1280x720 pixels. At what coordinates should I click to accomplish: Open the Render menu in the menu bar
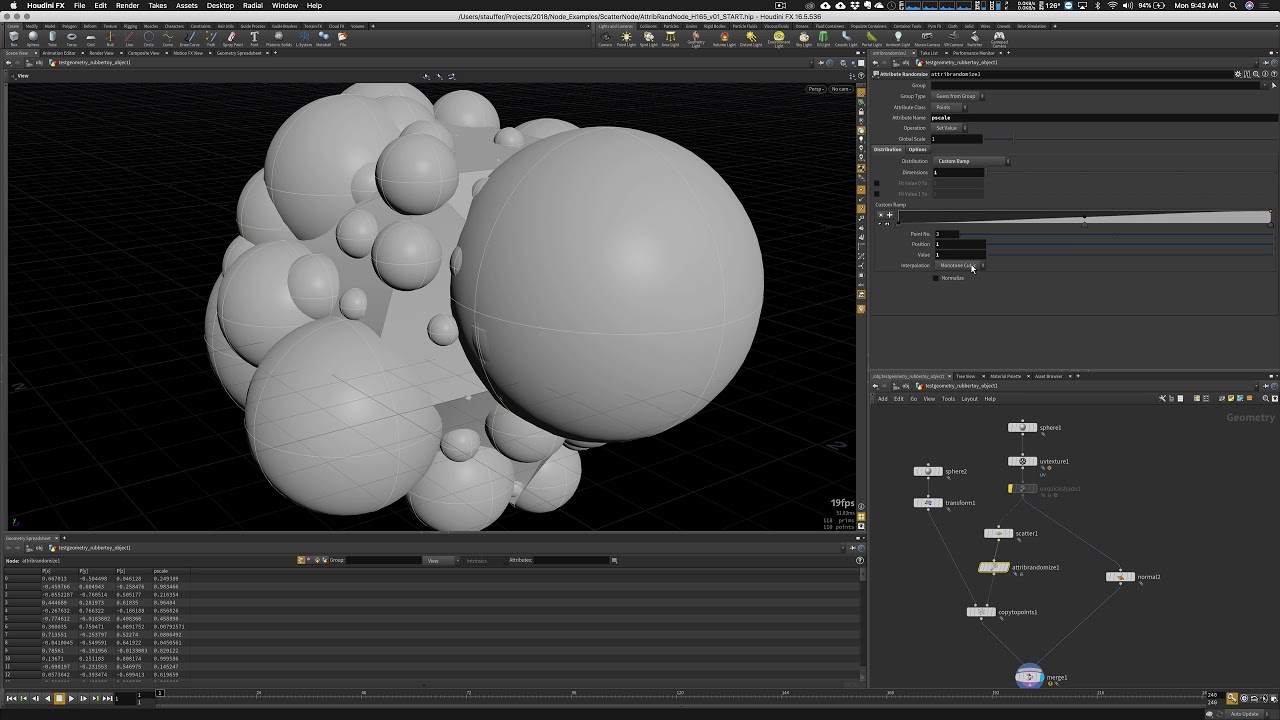[127, 6]
